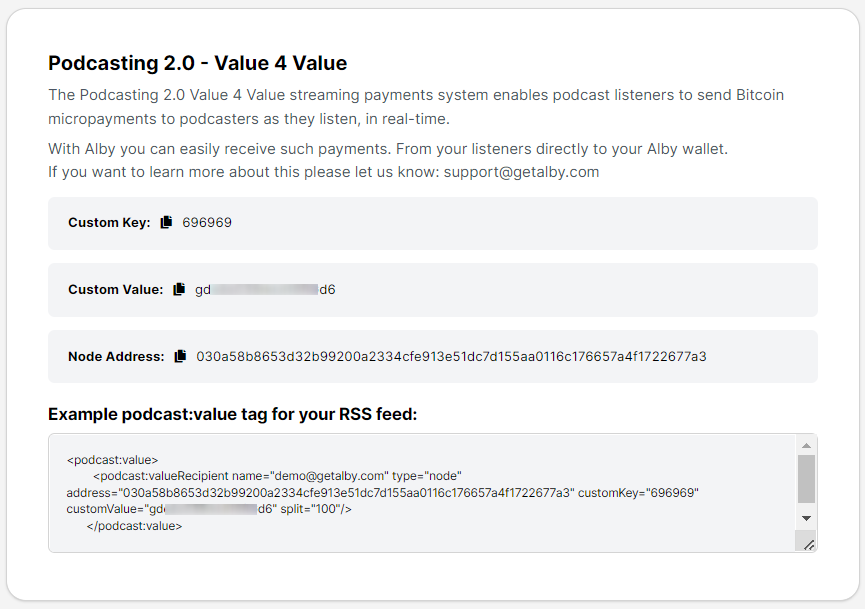Click the textarea resize handle corner

coord(808,544)
